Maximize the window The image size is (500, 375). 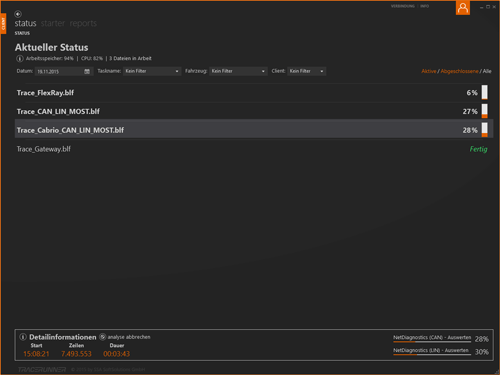coord(488,7)
